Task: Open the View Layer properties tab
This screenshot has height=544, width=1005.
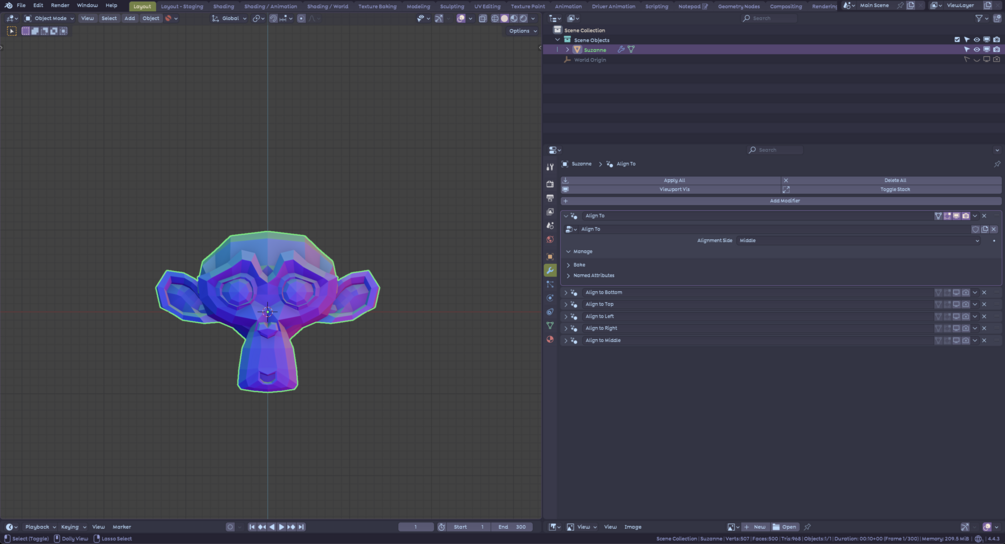Action: (550, 212)
